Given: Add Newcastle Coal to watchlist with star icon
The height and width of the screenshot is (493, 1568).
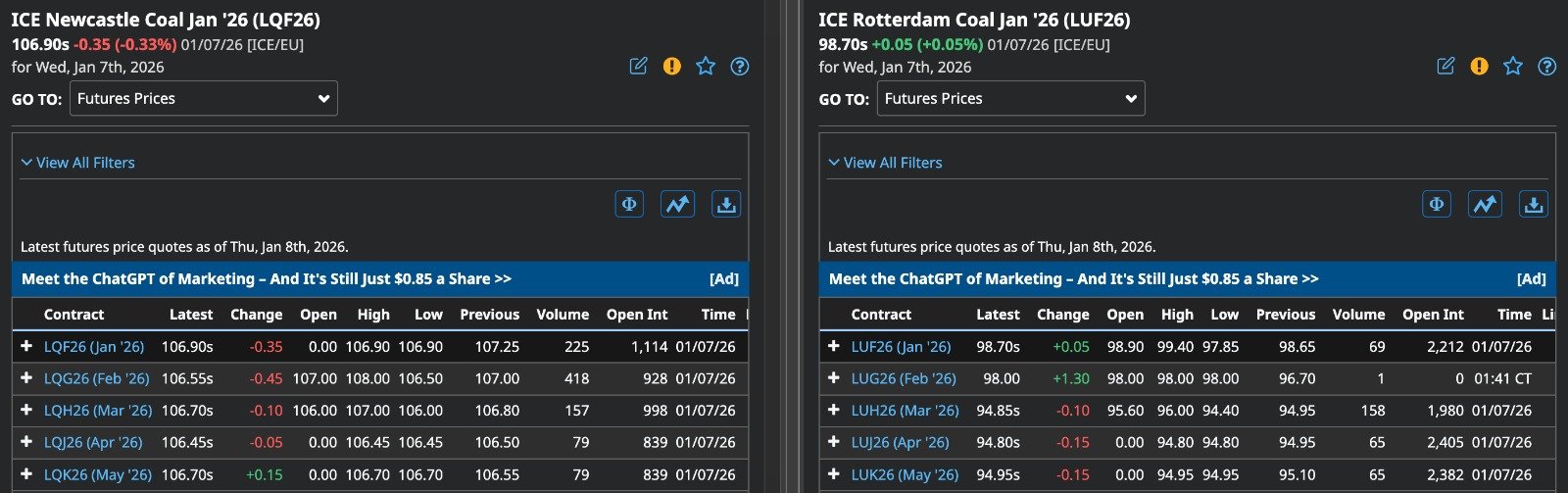Looking at the screenshot, I should (x=705, y=67).
